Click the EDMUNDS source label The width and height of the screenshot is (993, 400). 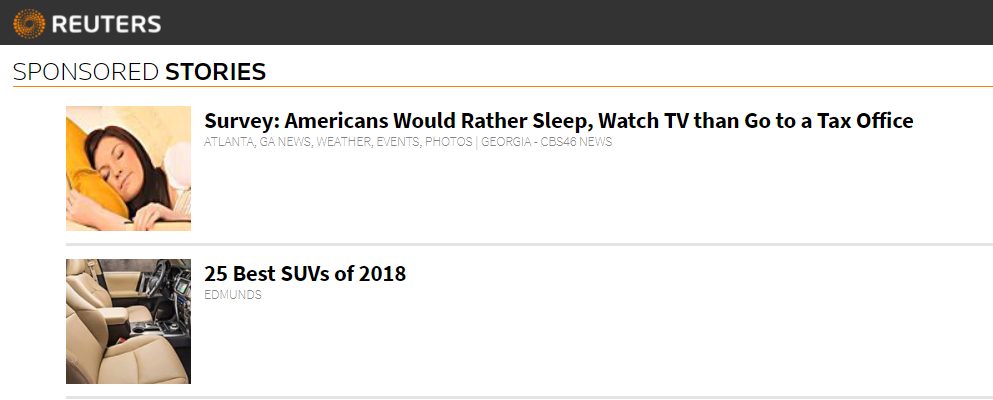pyautogui.click(x=232, y=295)
